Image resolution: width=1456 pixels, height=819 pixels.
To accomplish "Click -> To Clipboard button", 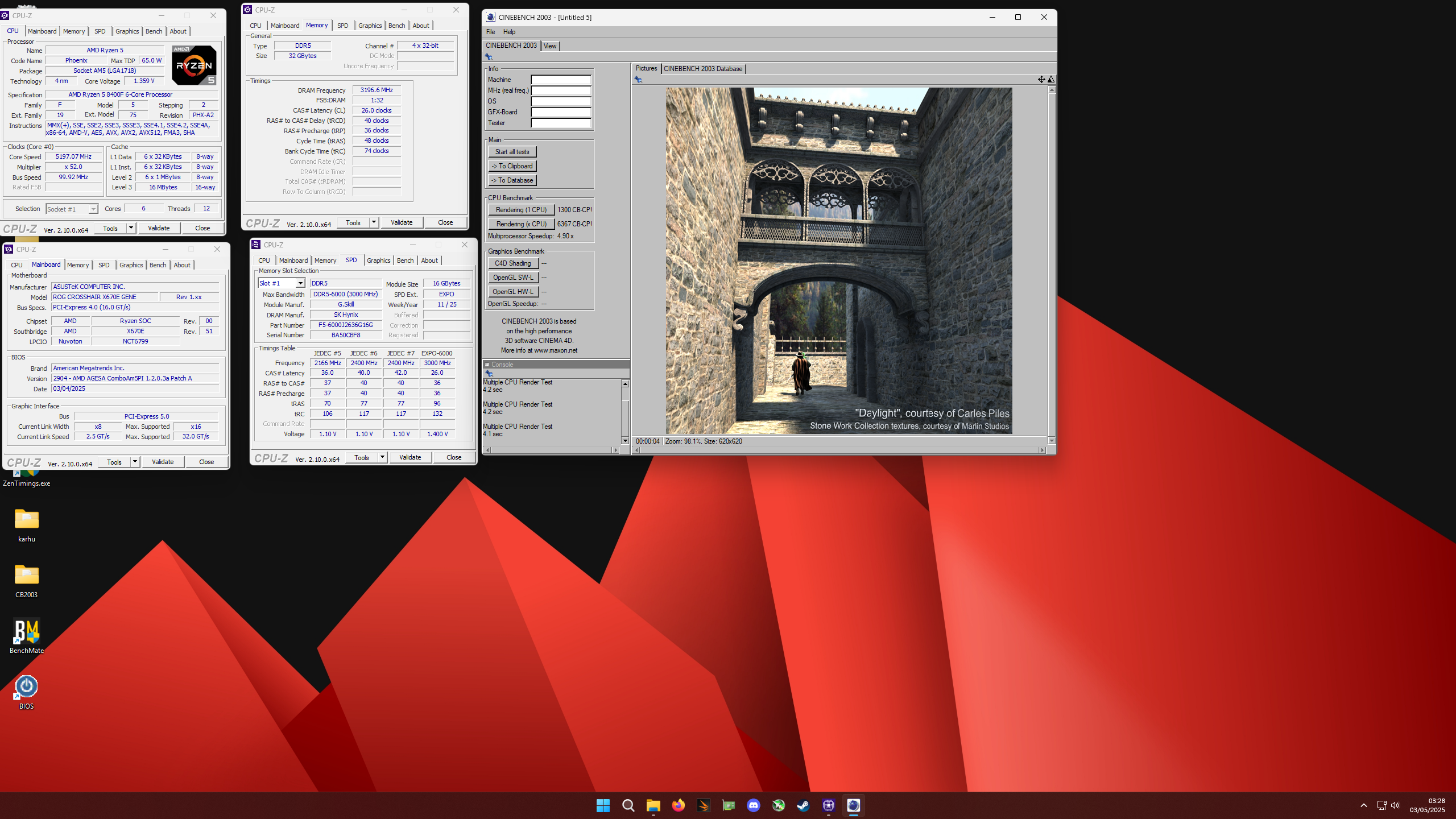I will (512, 166).
